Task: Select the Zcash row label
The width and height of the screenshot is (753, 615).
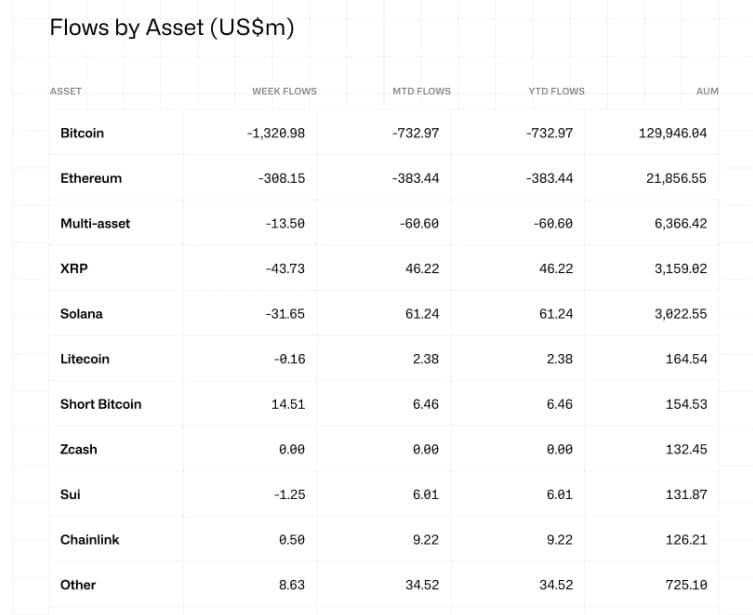Action: [79, 449]
